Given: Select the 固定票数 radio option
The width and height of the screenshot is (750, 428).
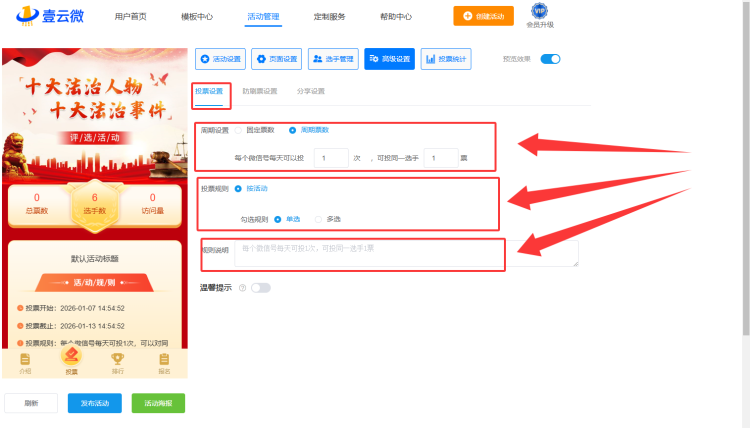Looking at the screenshot, I should click(x=240, y=130).
